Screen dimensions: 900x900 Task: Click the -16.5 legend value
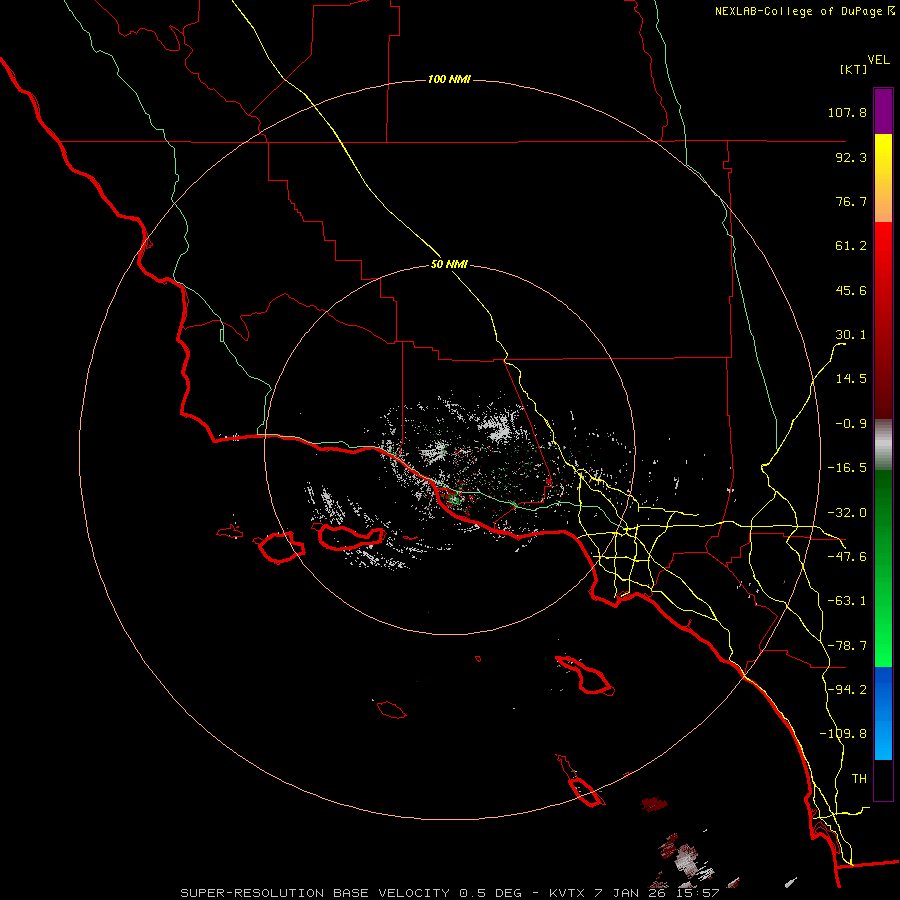[x=847, y=468]
